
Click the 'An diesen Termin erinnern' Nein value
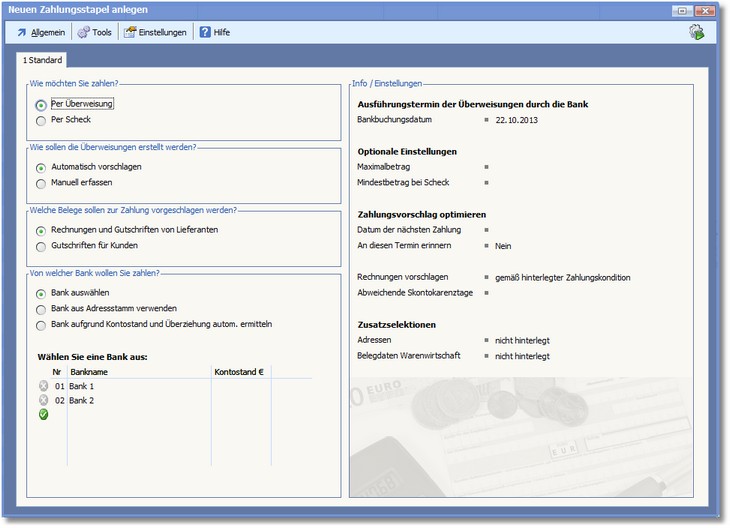coord(503,245)
